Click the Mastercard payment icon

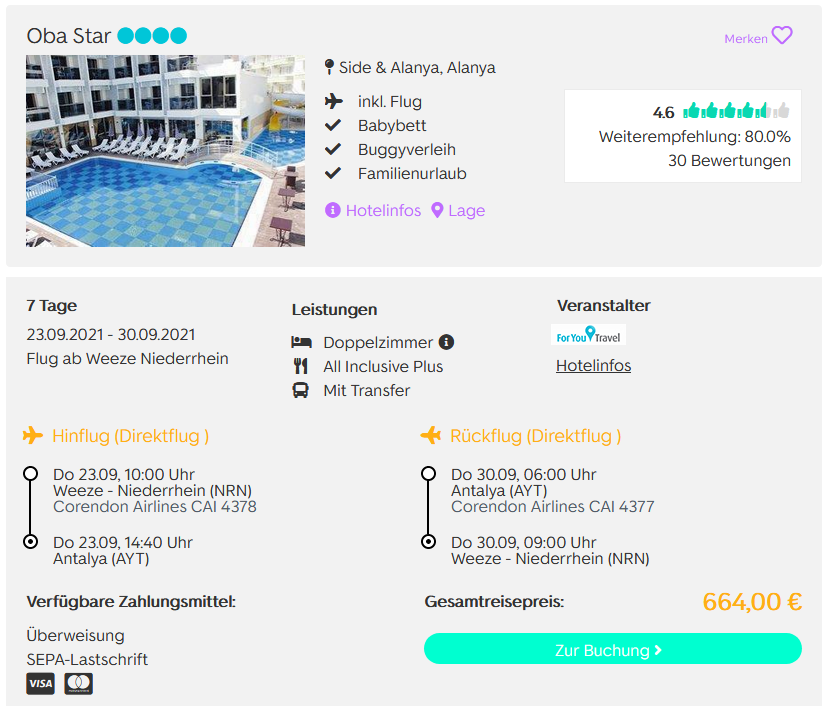coord(78,683)
